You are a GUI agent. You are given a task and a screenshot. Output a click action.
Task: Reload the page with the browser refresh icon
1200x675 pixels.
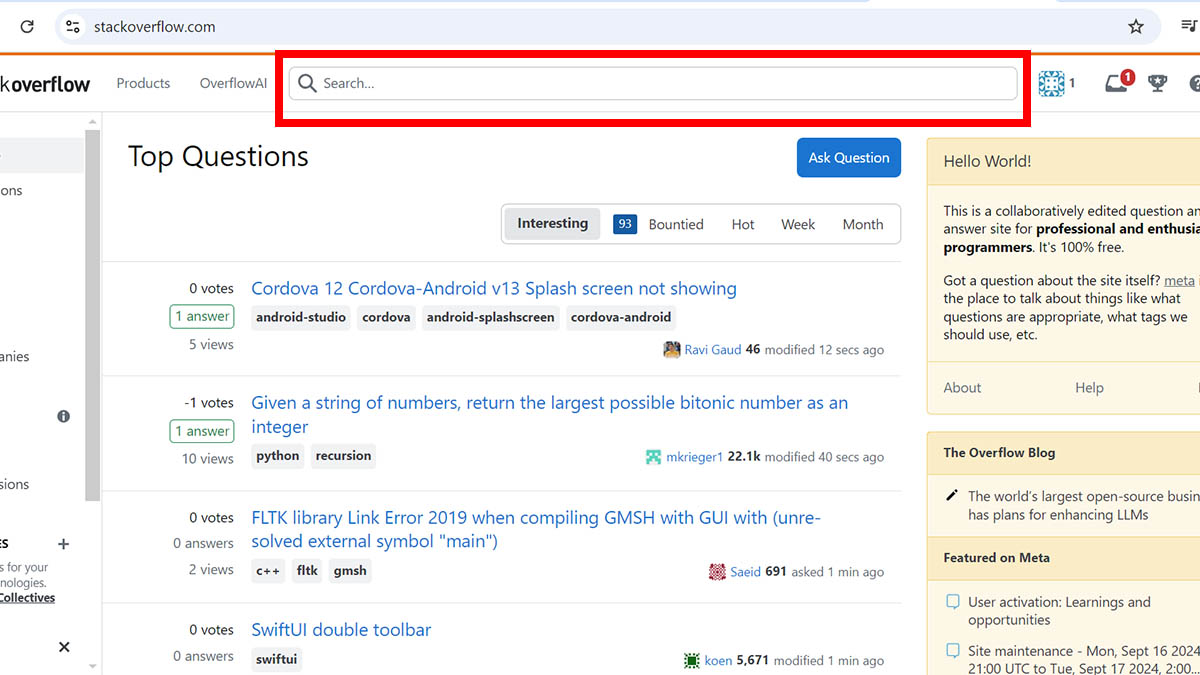(x=27, y=27)
